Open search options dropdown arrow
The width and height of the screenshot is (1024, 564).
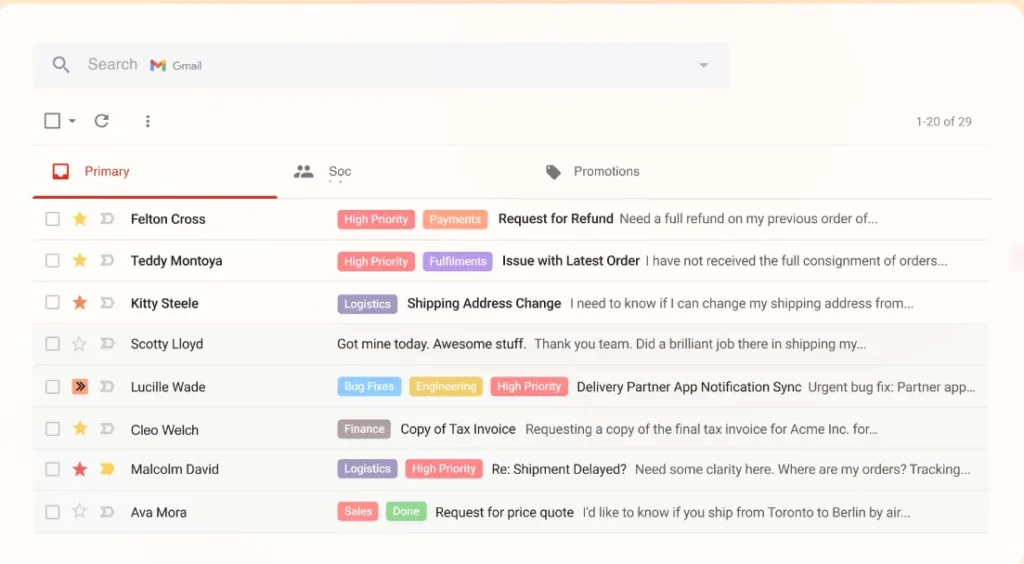pos(703,65)
